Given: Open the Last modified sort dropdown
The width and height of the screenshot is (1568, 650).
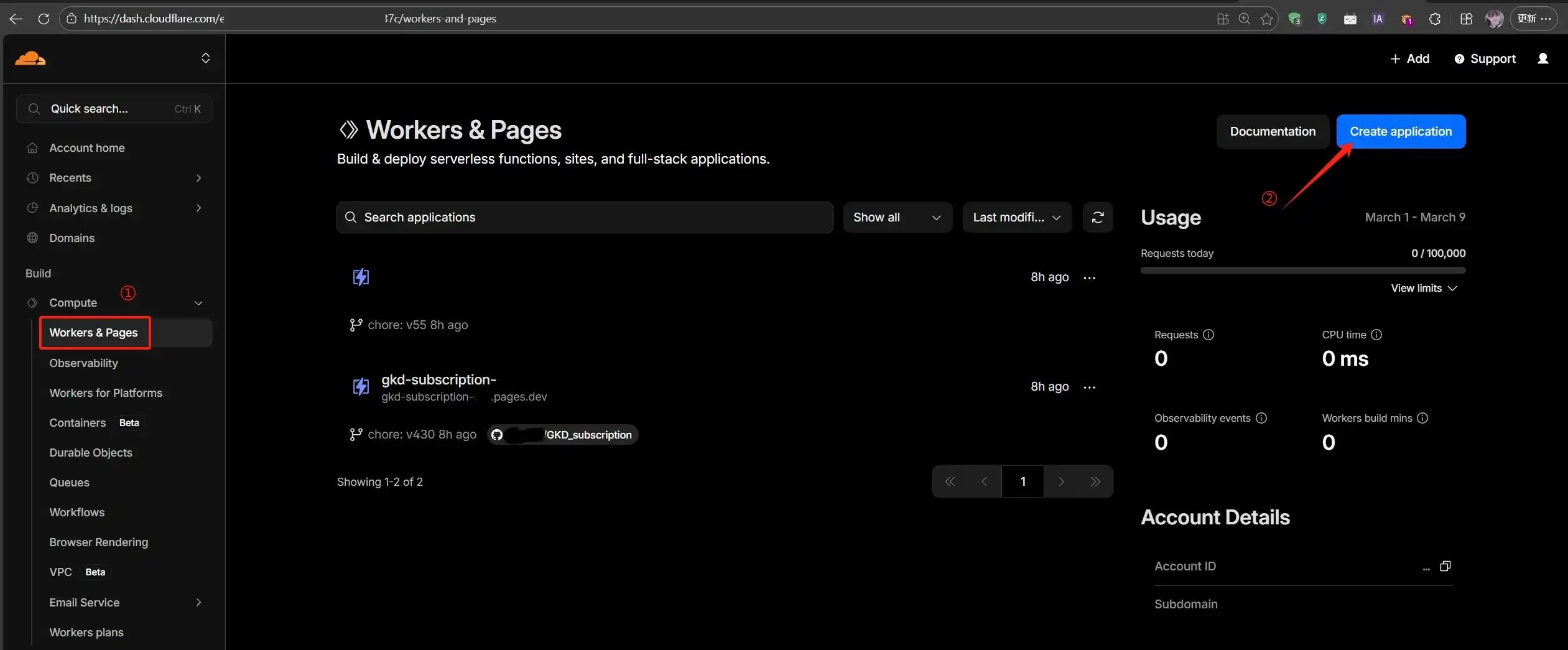Looking at the screenshot, I should tap(1017, 217).
